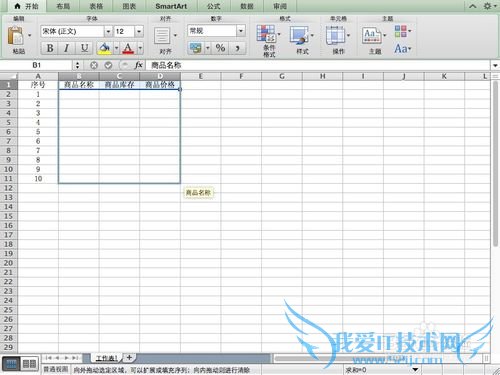The image size is (500, 375).
Task: Open the ribbon settings gear
Action: tap(487, 6)
